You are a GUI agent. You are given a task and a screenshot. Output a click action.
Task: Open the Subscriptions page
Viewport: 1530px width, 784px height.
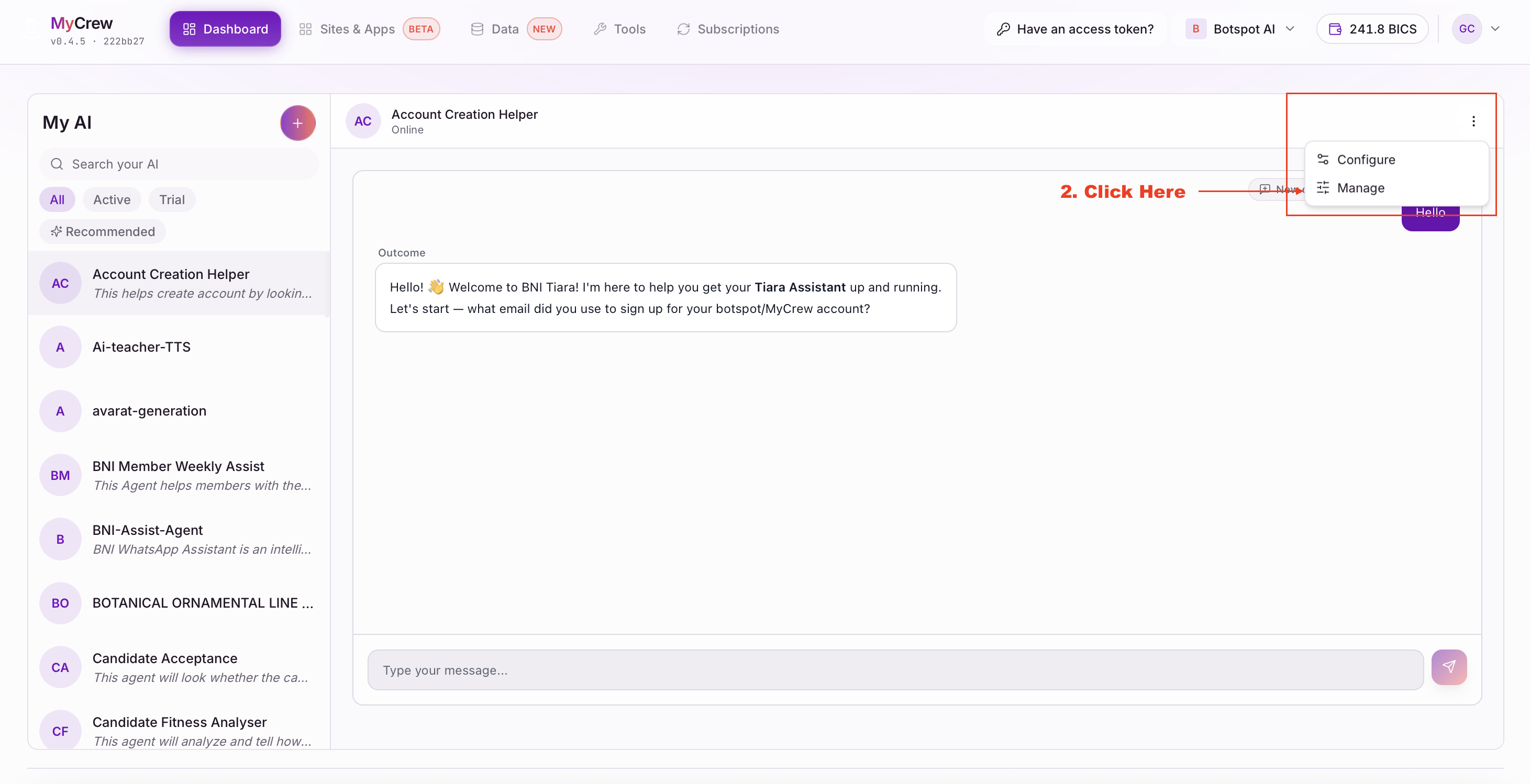[x=728, y=28]
